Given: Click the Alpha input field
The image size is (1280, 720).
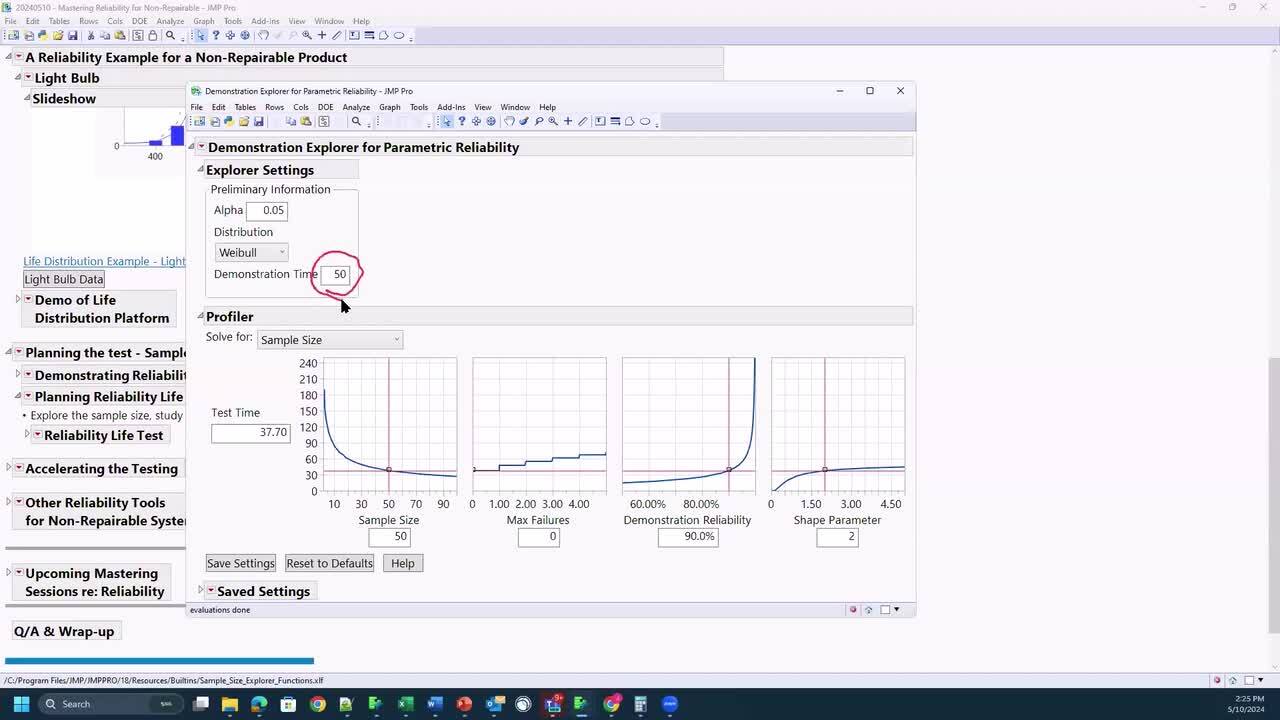Looking at the screenshot, I should [267, 210].
